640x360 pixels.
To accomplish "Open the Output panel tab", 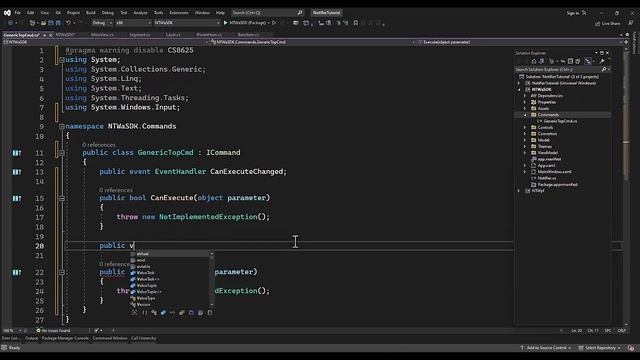I will [x=31, y=338].
